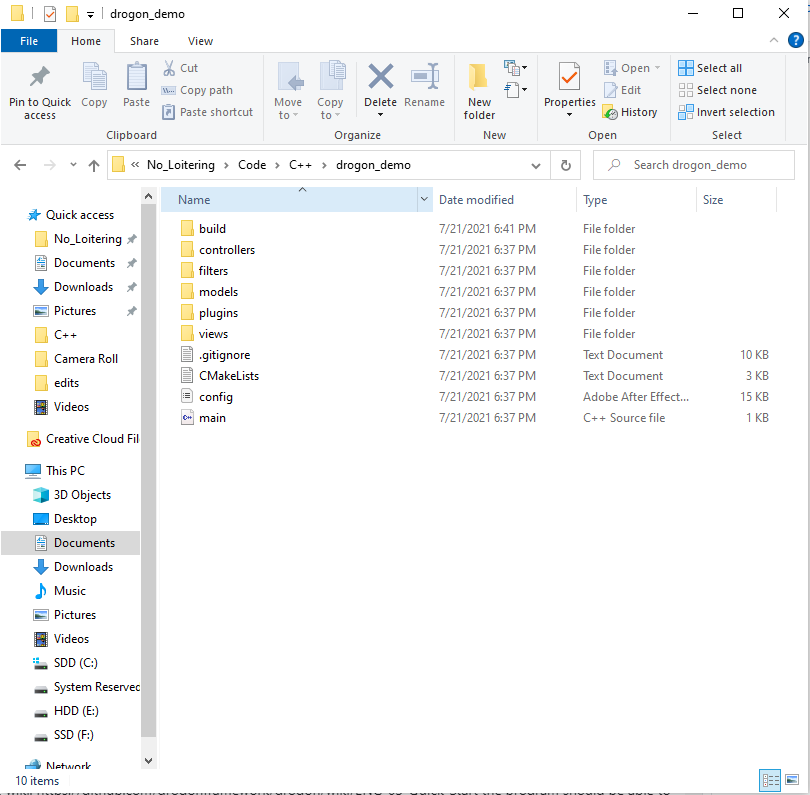The width and height of the screenshot is (810, 795).
Task: Click C++ in address breadcrumb
Action: tap(300, 165)
